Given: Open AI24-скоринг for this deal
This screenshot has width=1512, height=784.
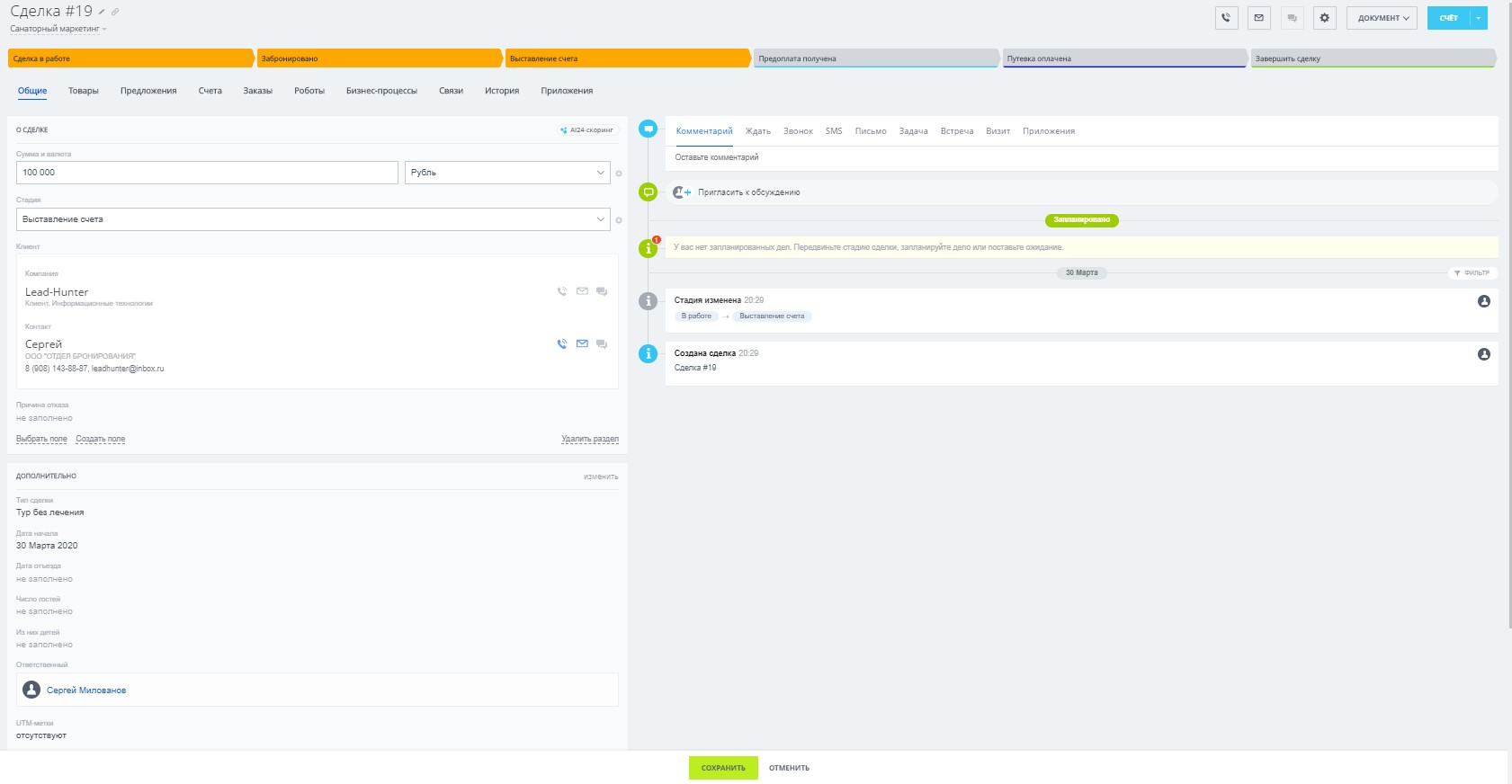Looking at the screenshot, I should point(587,130).
